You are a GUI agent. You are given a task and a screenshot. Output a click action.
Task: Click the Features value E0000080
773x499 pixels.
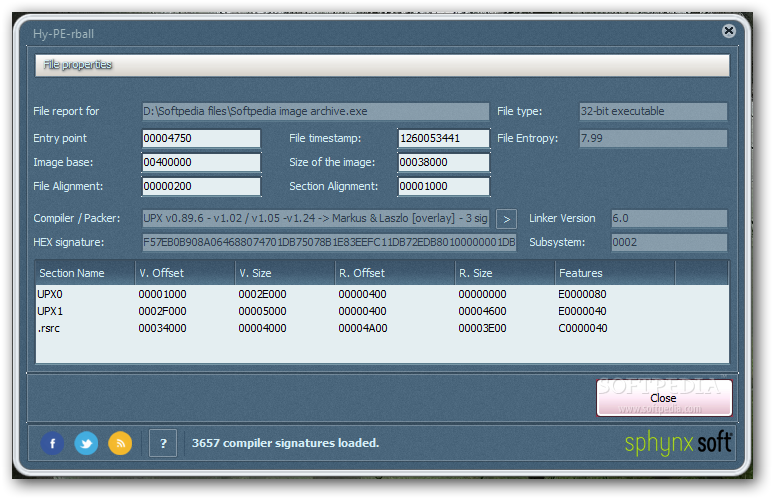pos(582,294)
